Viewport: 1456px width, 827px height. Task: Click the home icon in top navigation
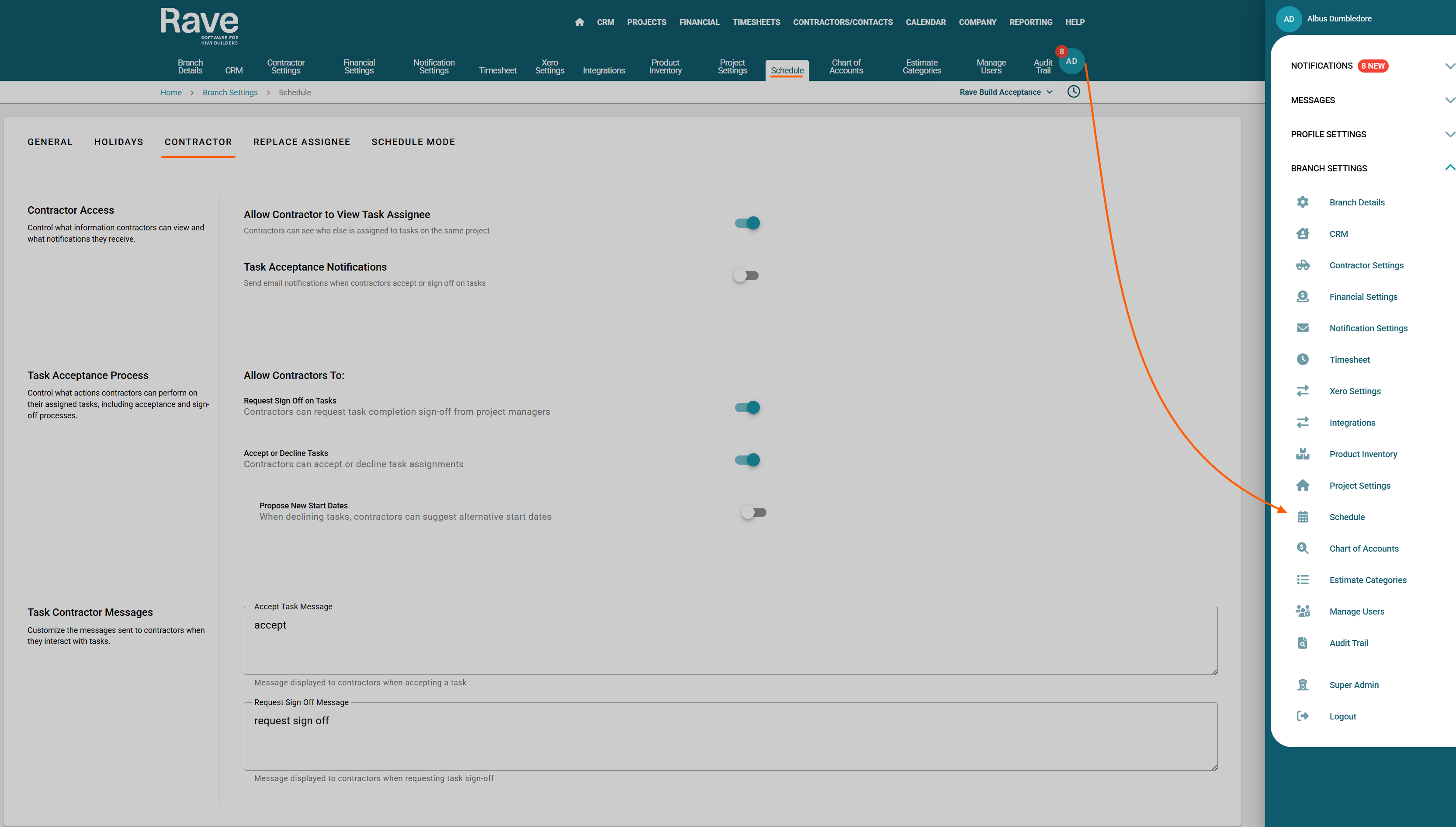point(579,22)
